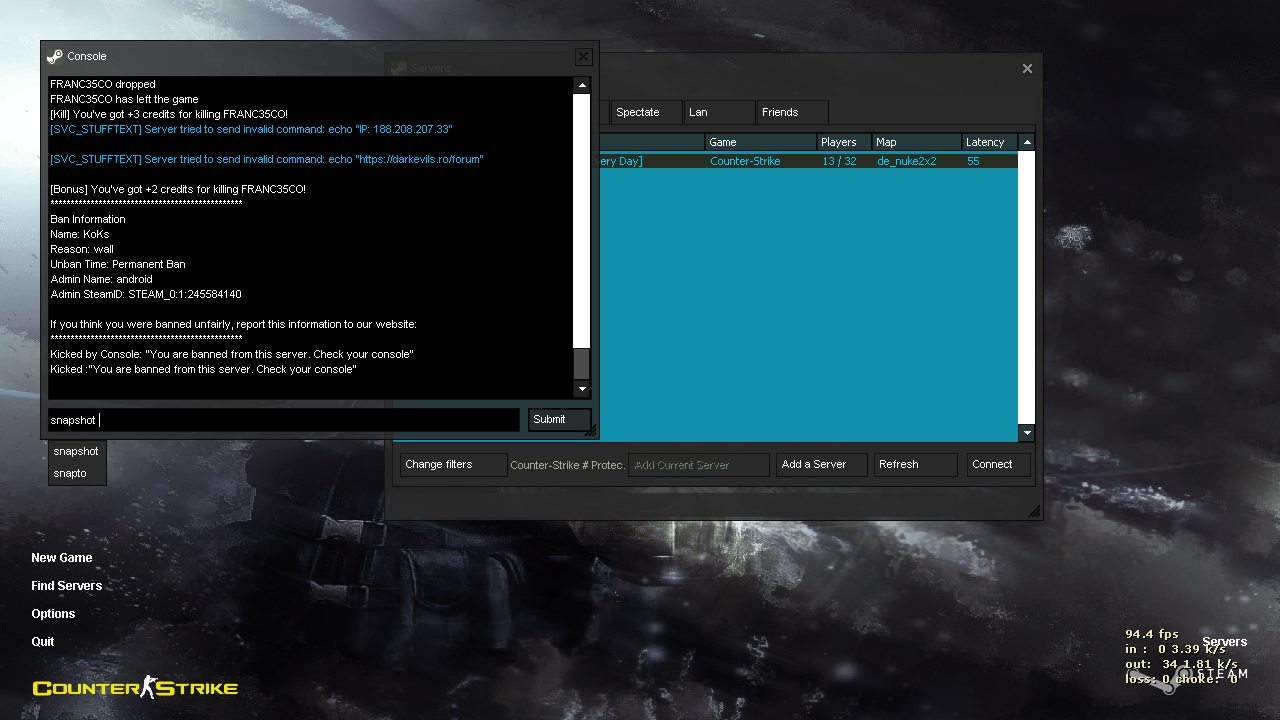Click the 'Admin Name: android' line
Screen dimensions: 1280x720
[101, 279]
